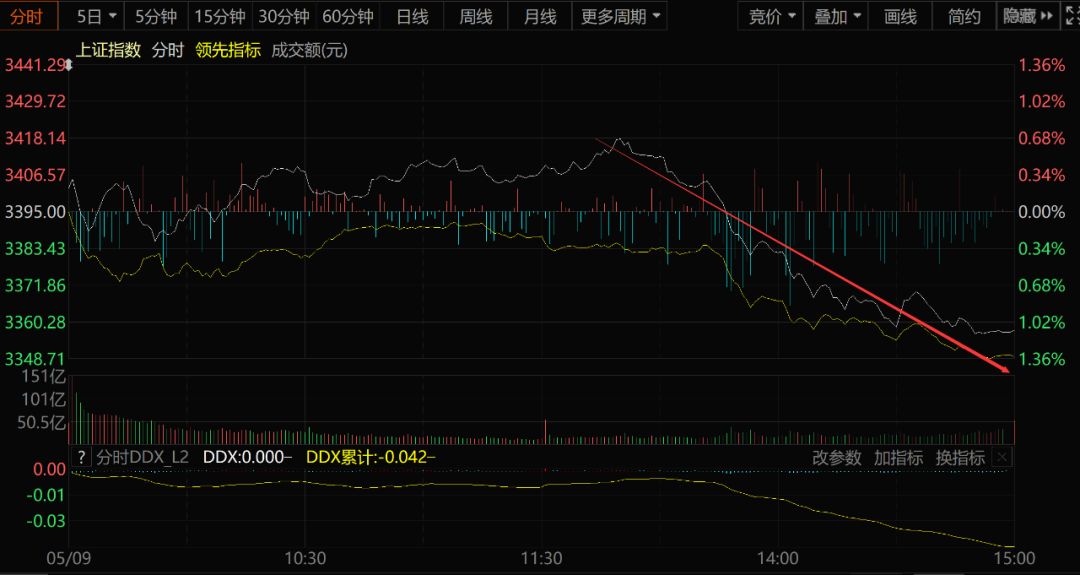Click the 3418.14 price axis label
The height and width of the screenshot is (575, 1080).
tap(35, 138)
